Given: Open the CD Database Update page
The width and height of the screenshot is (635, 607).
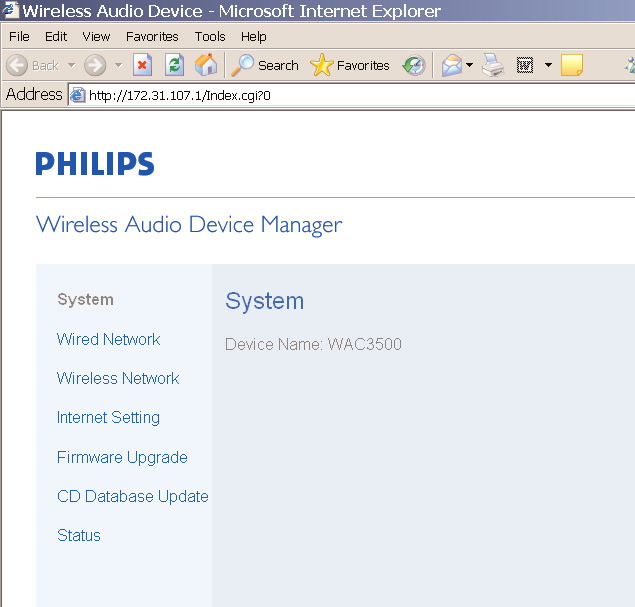Looking at the screenshot, I should pos(133,496).
